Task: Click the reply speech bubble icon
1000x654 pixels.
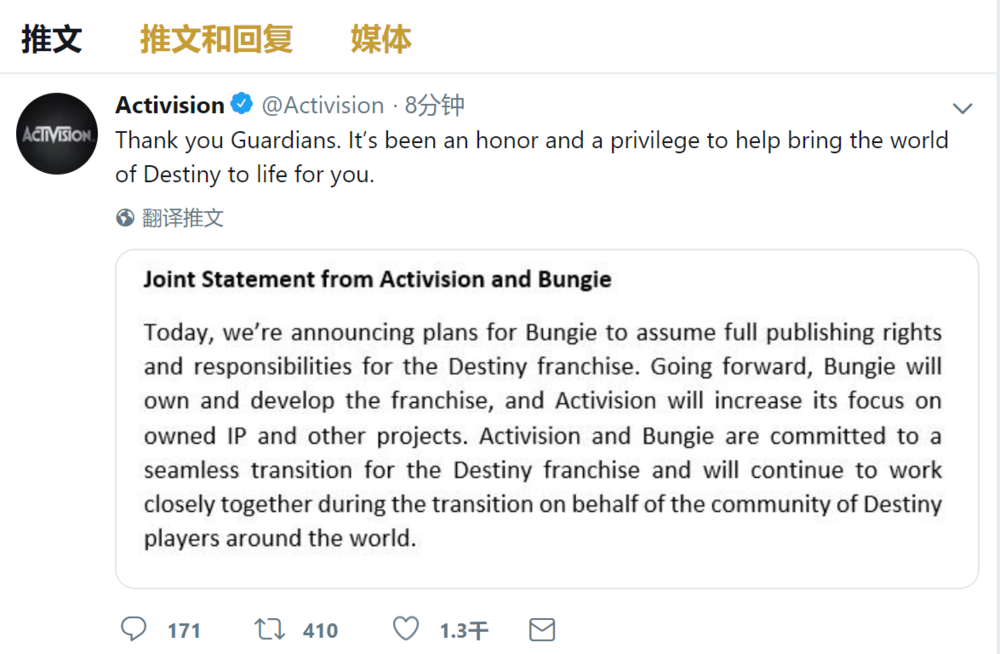Action: point(133,629)
